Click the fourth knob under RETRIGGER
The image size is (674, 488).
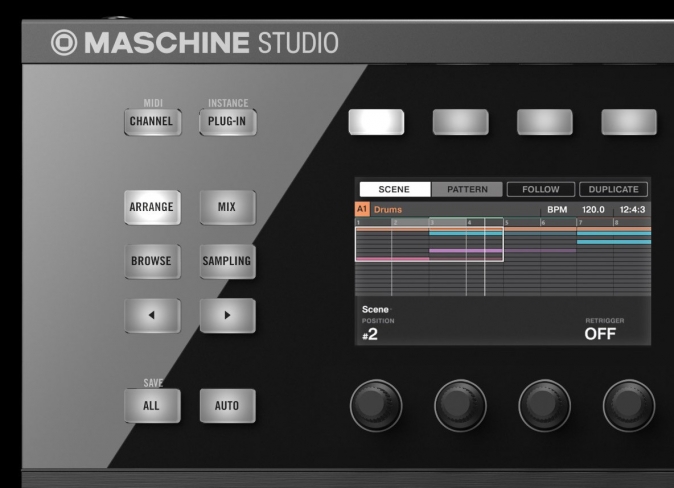[629, 405]
